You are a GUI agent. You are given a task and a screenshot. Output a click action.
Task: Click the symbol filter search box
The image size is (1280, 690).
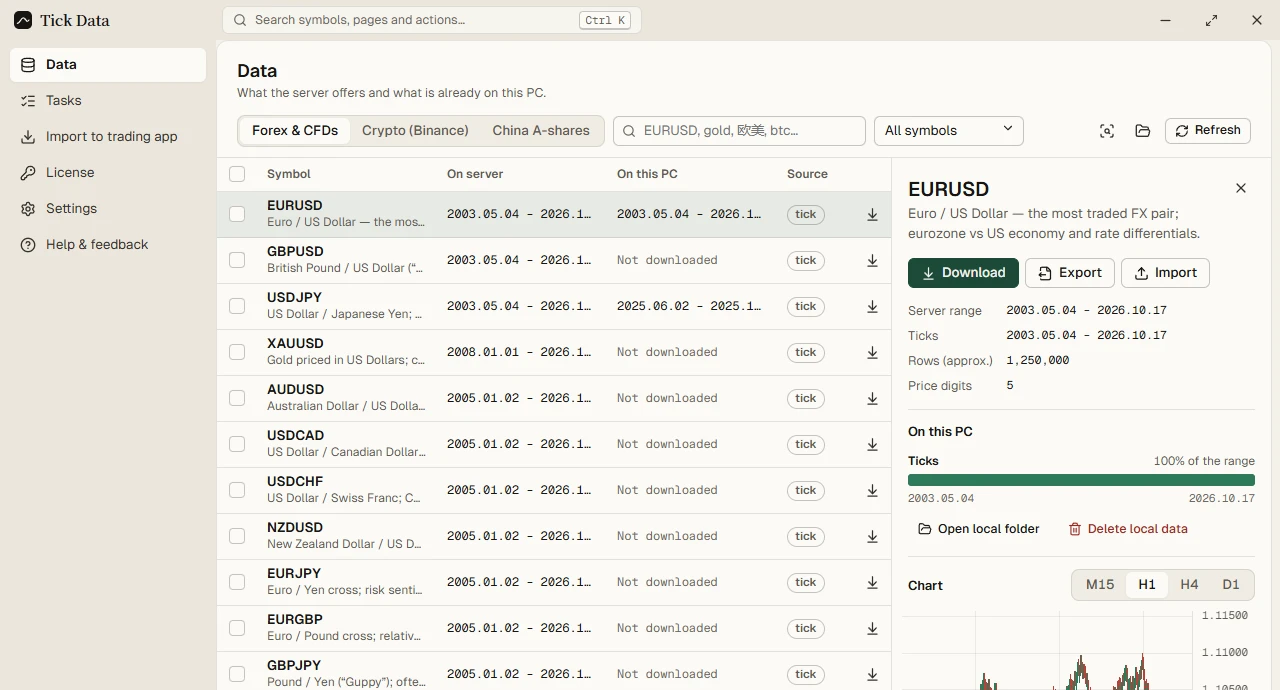click(739, 131)
